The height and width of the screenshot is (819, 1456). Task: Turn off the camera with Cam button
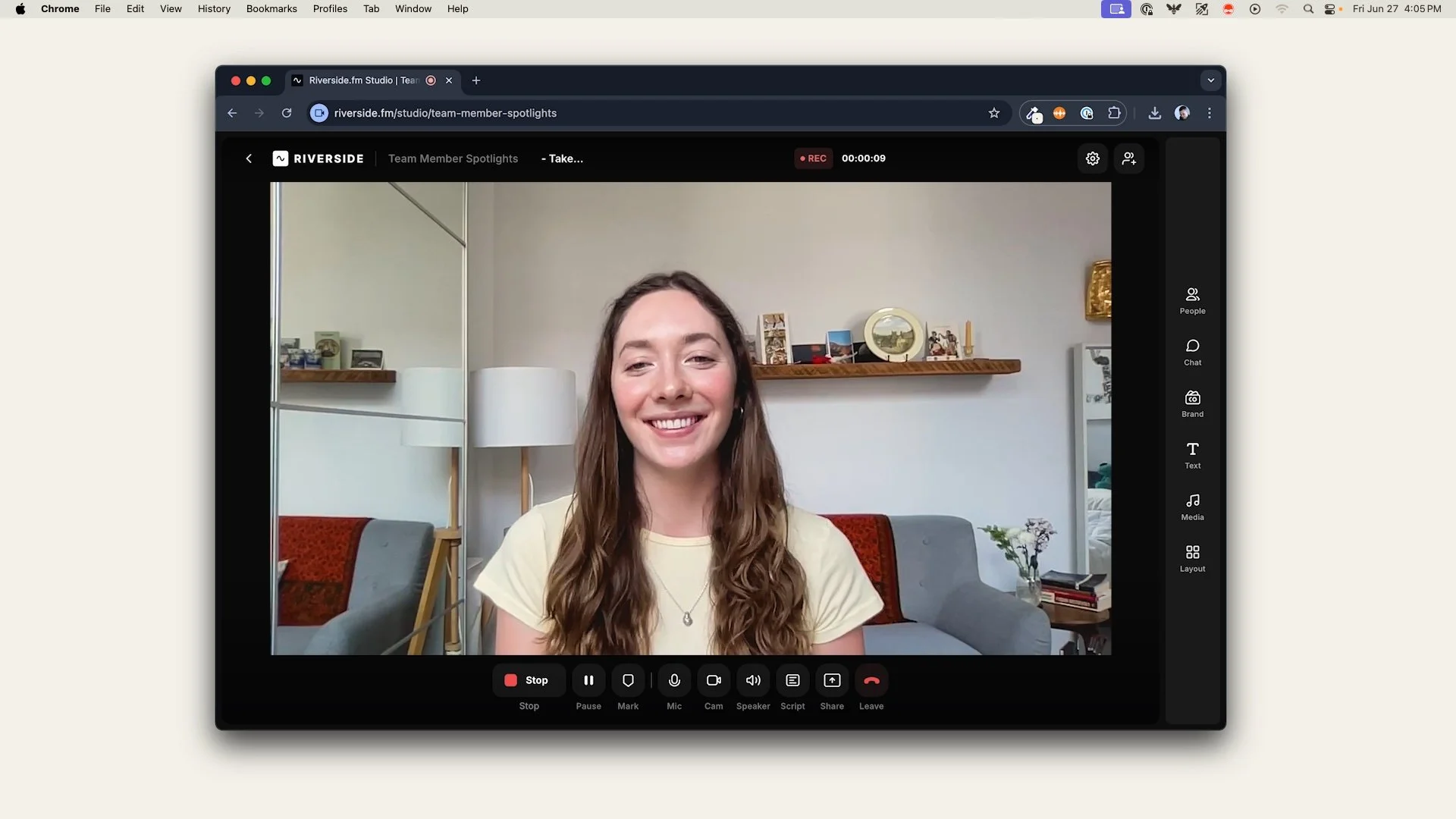tap(714, 680)
